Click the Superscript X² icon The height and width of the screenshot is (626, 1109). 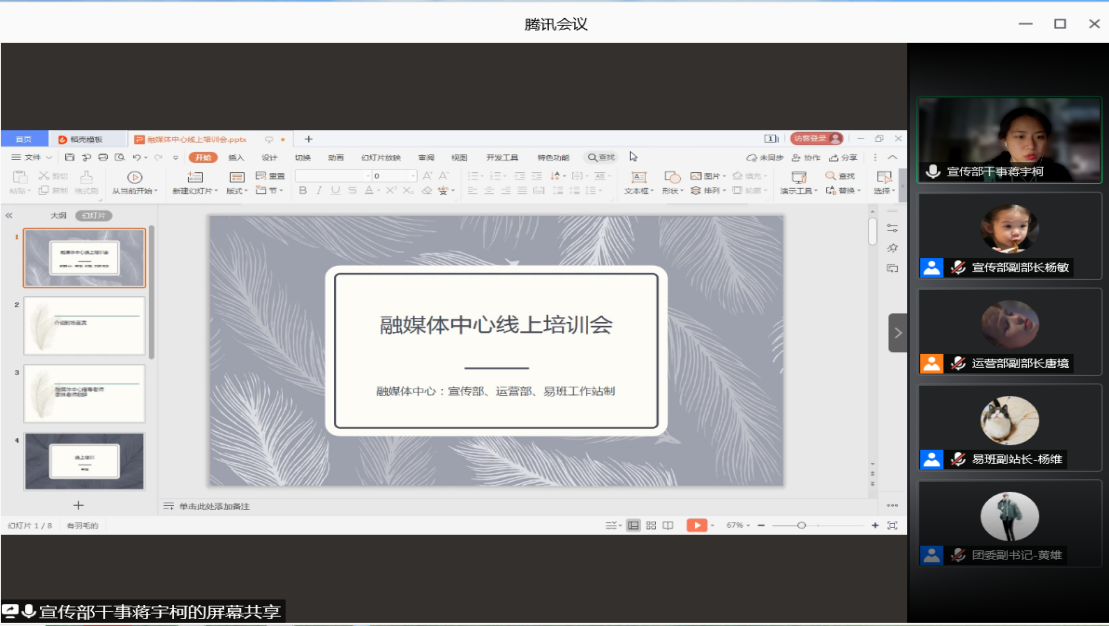click(391, 190)
